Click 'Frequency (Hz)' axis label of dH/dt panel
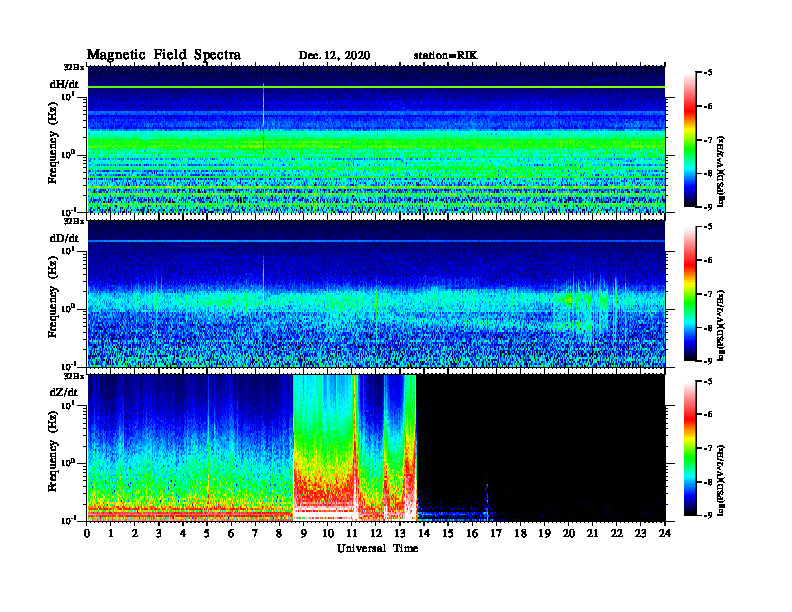This screenshot has height=612, width=792. pos(53,143)
